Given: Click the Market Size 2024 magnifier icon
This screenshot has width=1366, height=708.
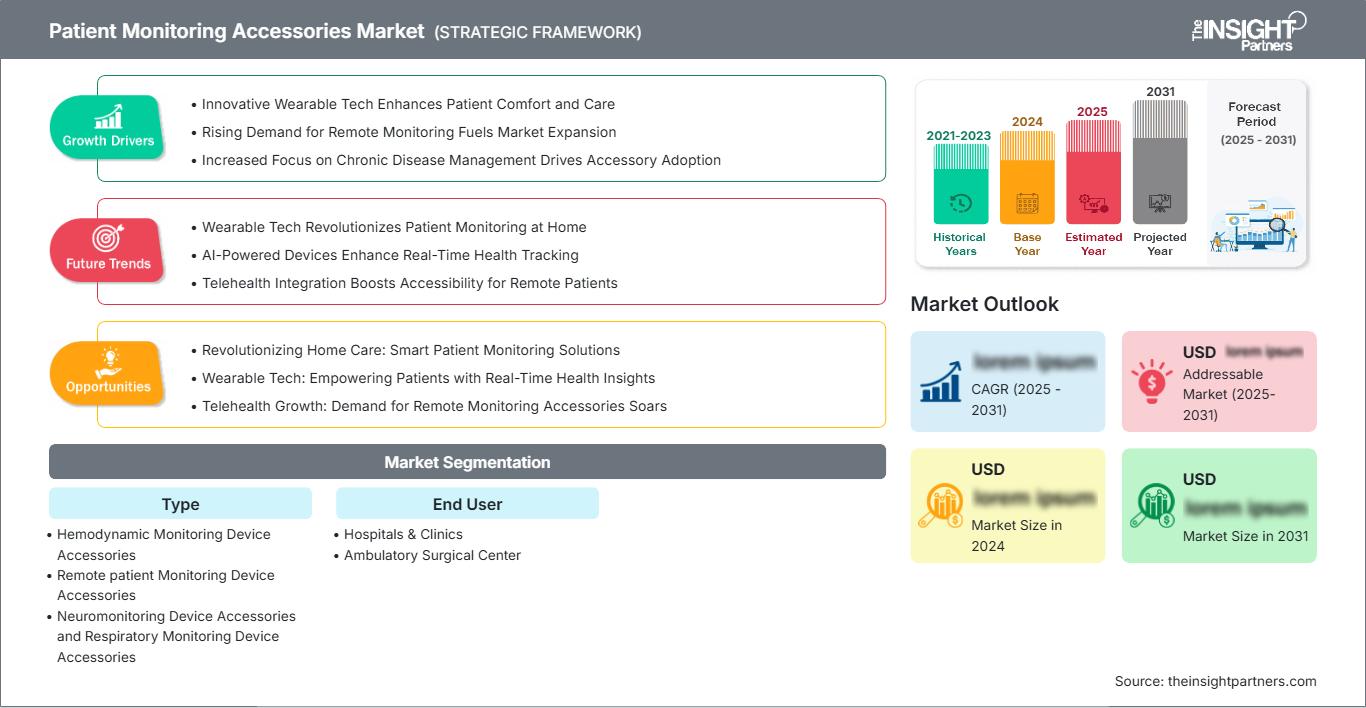Looking at the screenshot, I should (942, 506).
